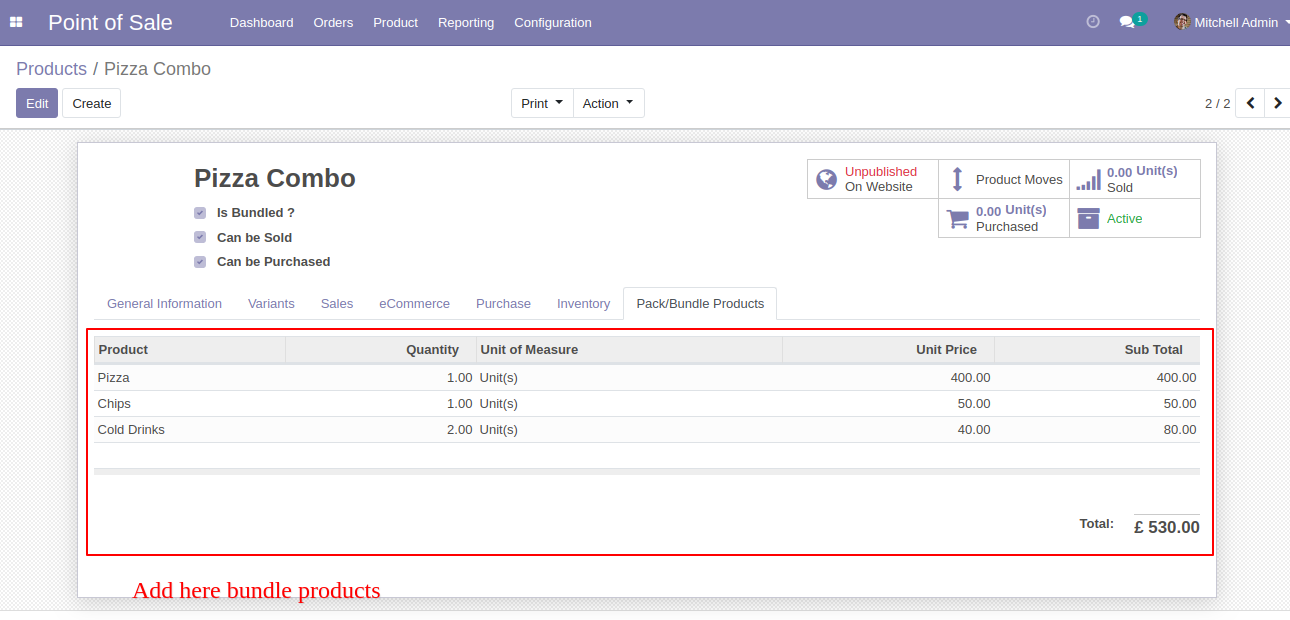Click the shopping cart Purchased icon
1290x620 pixels.
point(958,219)
